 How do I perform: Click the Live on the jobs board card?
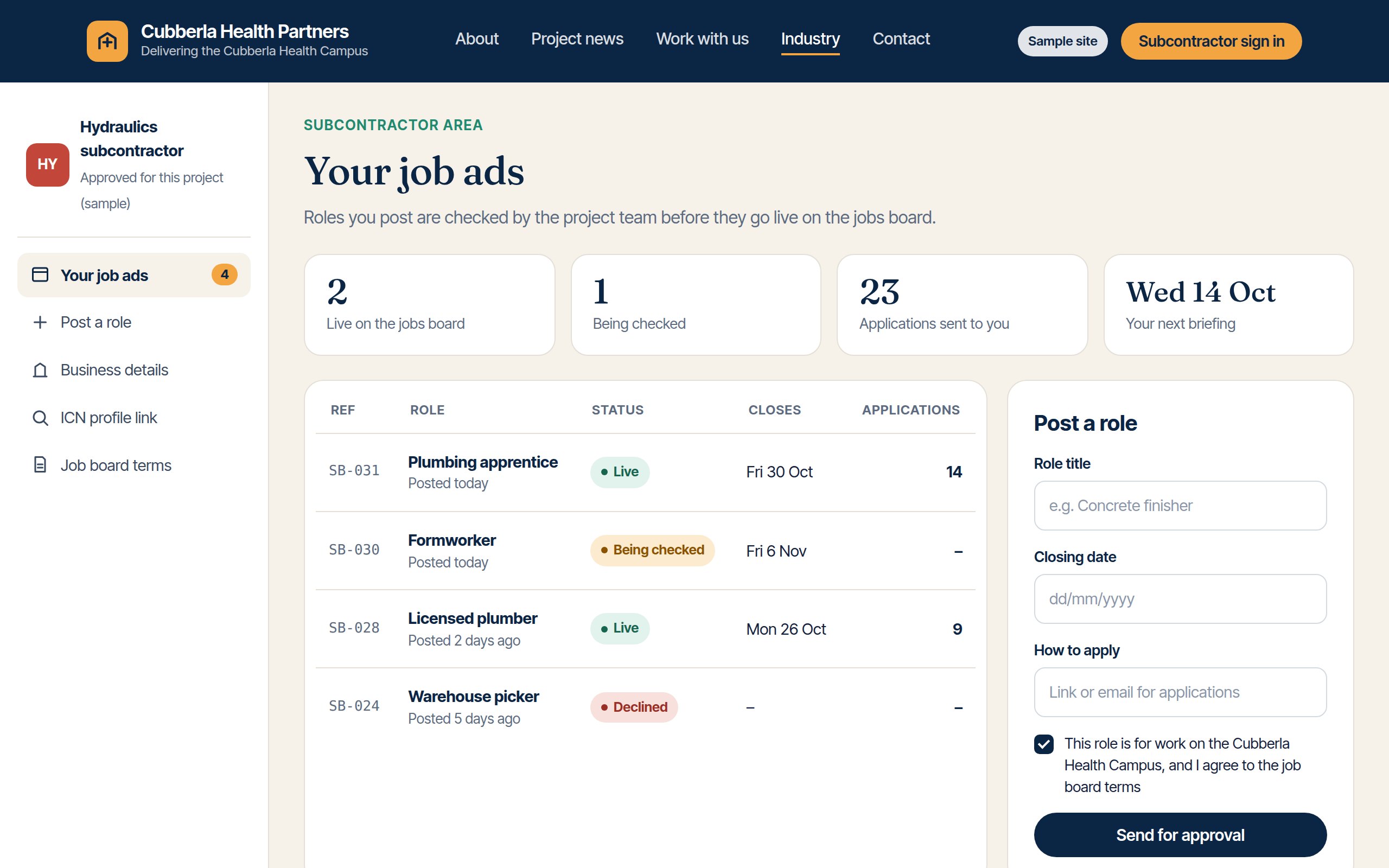click(429, 305)
